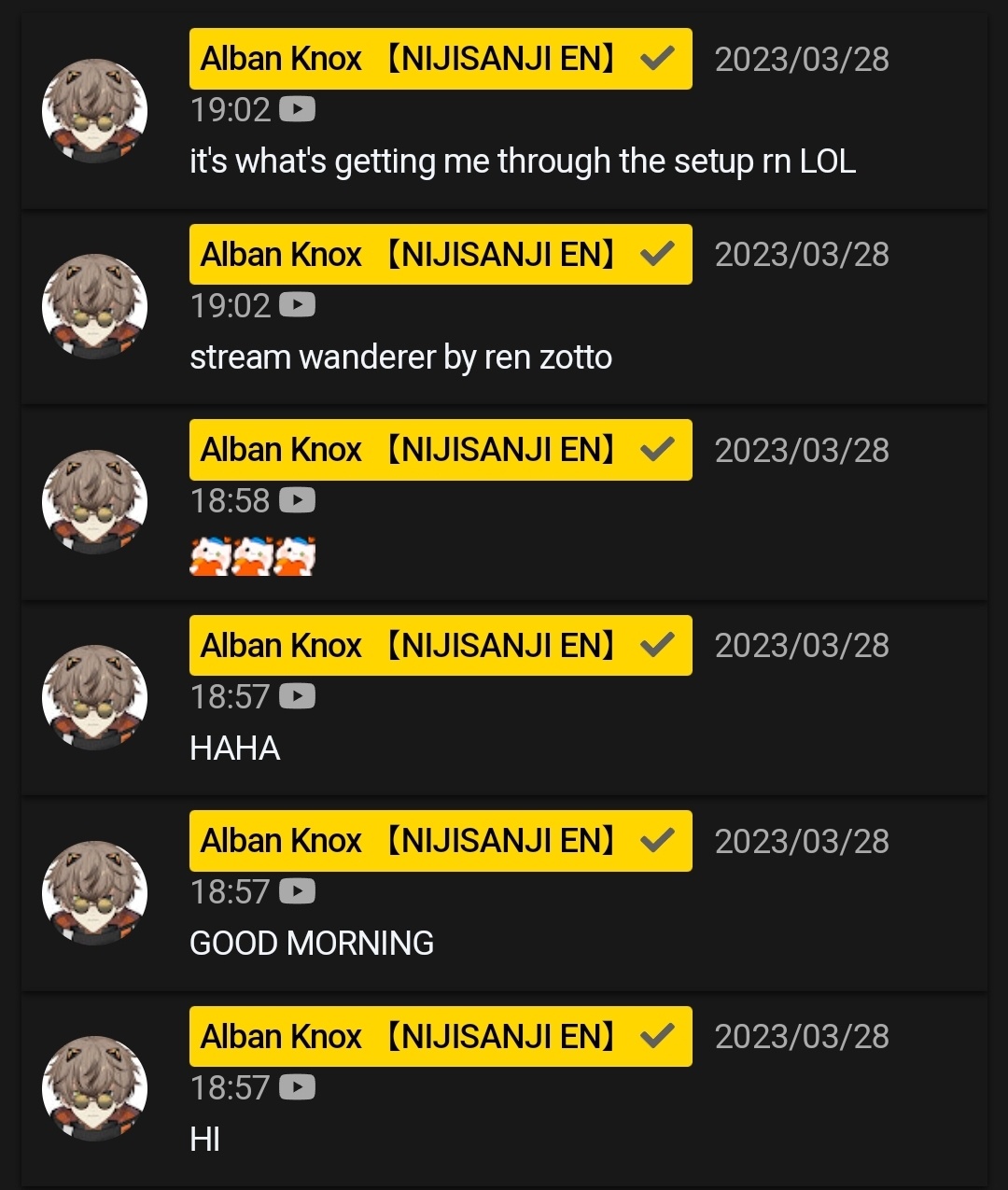This screenshot has height=1190, width=1008.
Task: Click verified checkmark on HAHA message badge
Action: (658, 645)
